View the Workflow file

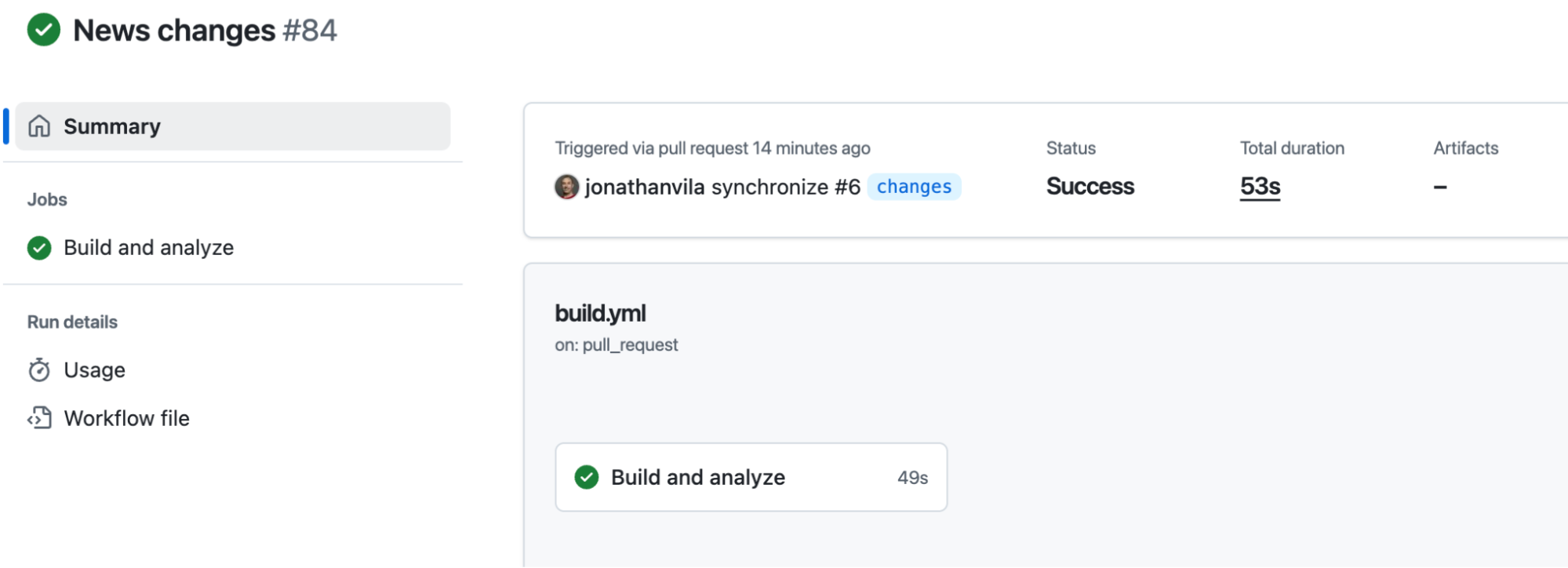tap(126, 418)
